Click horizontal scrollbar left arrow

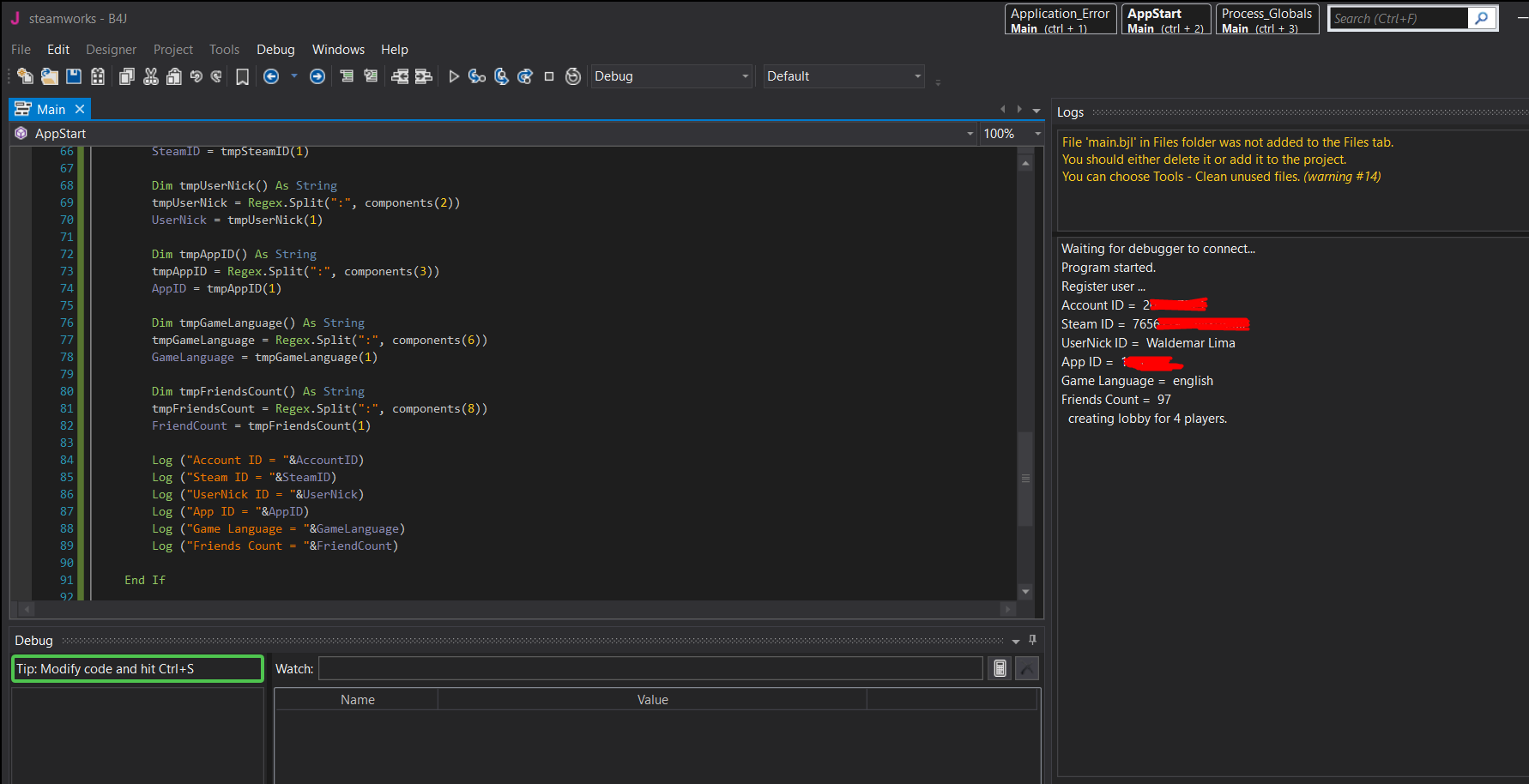tap(27, 609)
